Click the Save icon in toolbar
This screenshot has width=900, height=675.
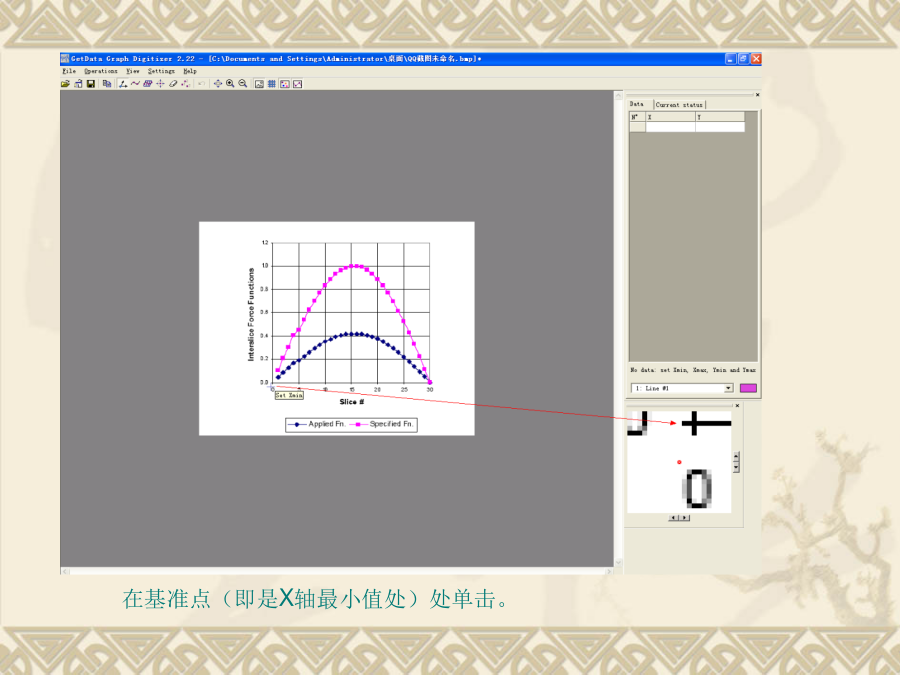91,84
